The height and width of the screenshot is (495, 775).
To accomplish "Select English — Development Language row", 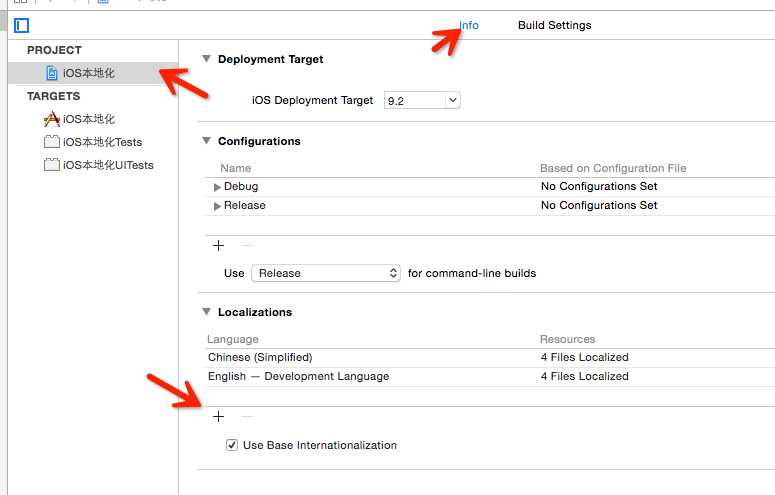I will tap(490, 376).
